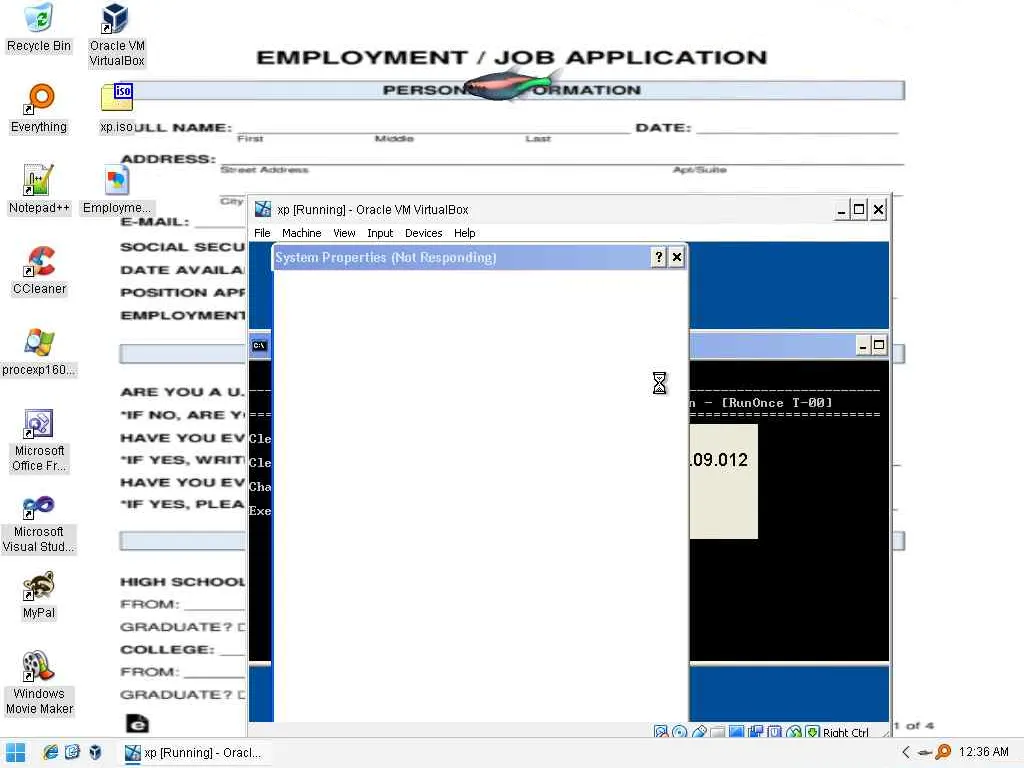1024x768 pixels.
Task: Click the System Properties help question-mark button
Action: 658,257
